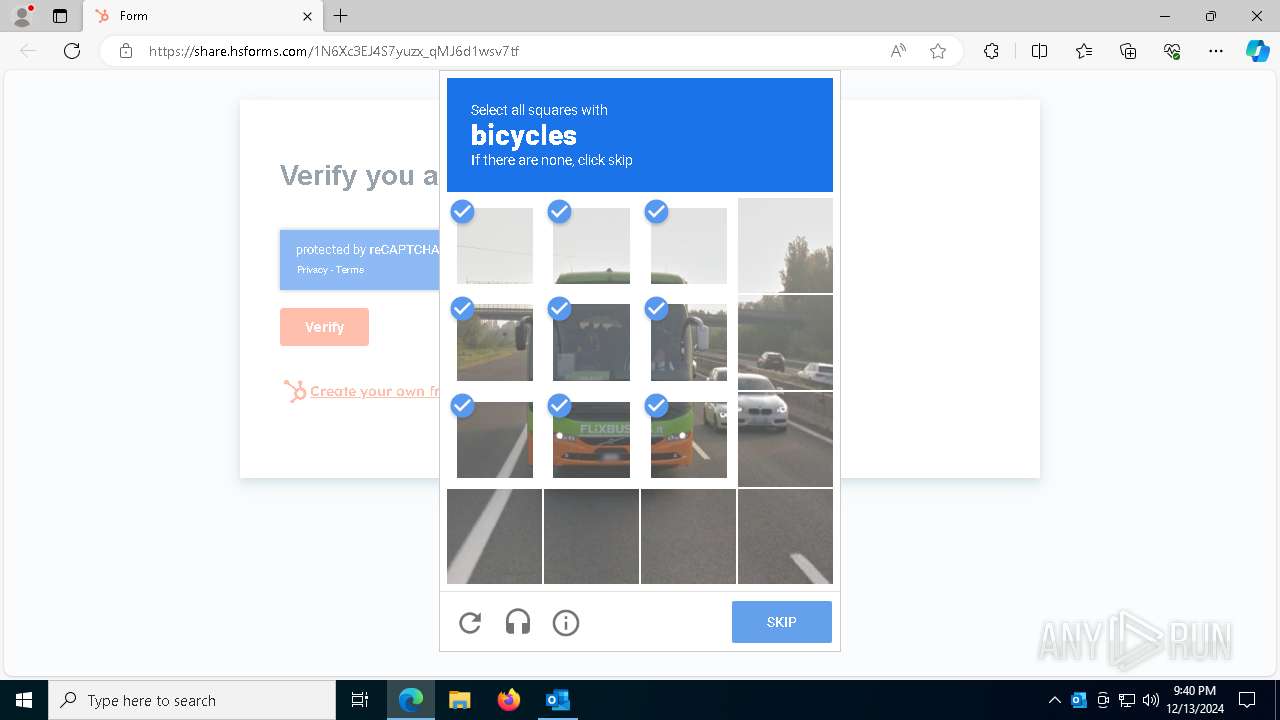Open Browser essentials

point(1172,51)
